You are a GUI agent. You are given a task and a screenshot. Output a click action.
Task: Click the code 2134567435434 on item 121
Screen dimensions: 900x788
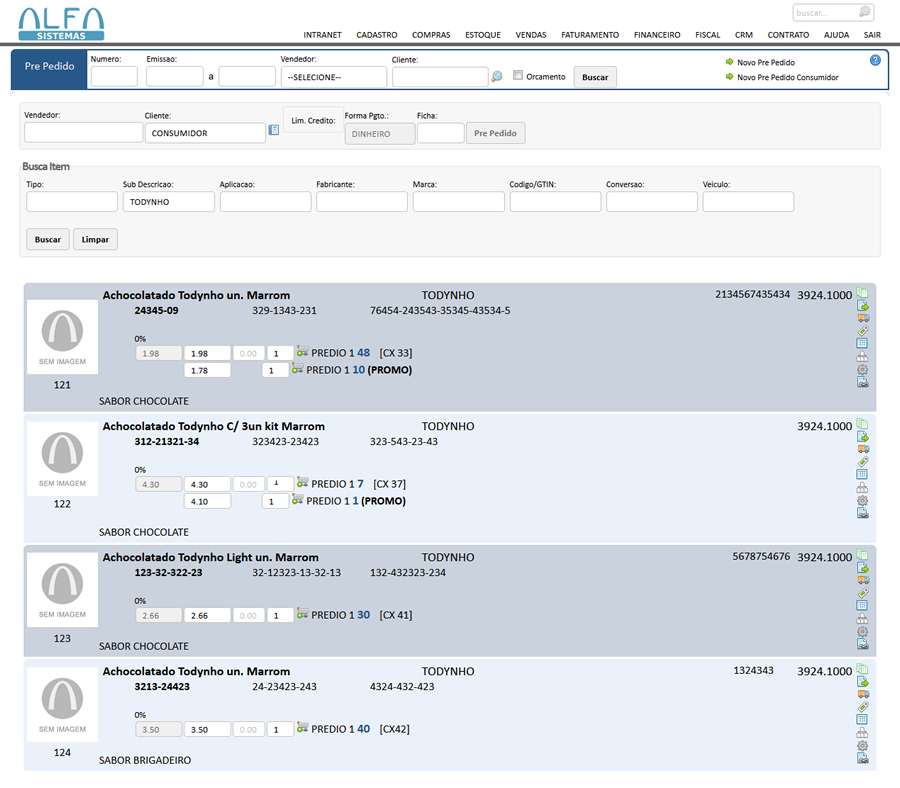click(752, 294)
